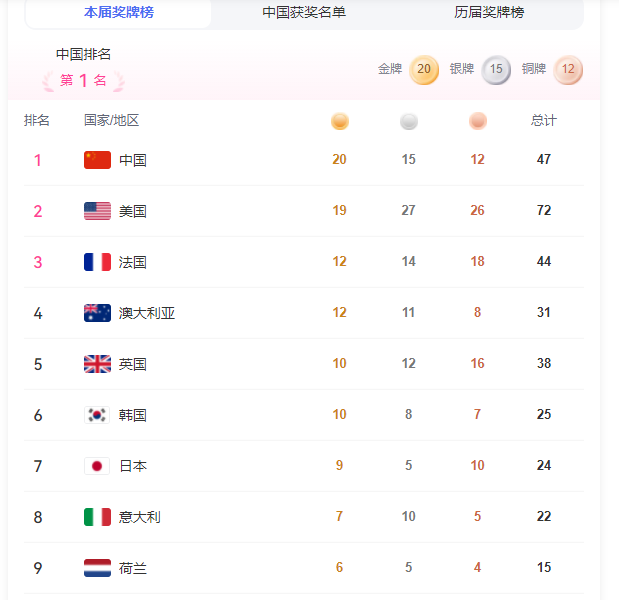Select the 本届奖牌榜 tab

coord(119,12)
